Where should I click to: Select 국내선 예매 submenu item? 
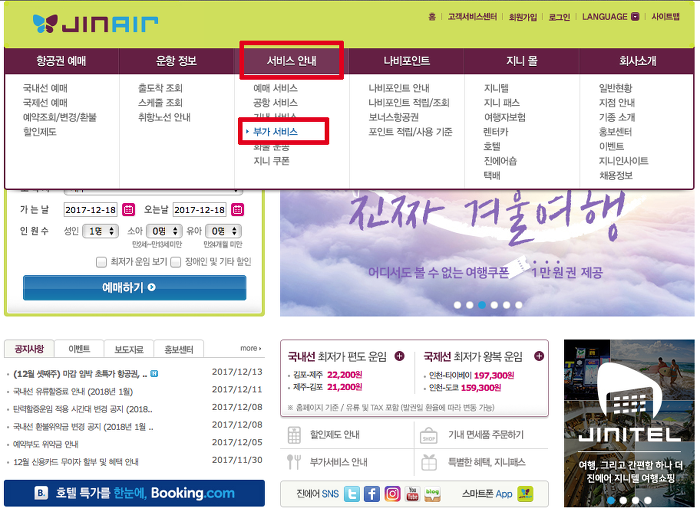45,88
